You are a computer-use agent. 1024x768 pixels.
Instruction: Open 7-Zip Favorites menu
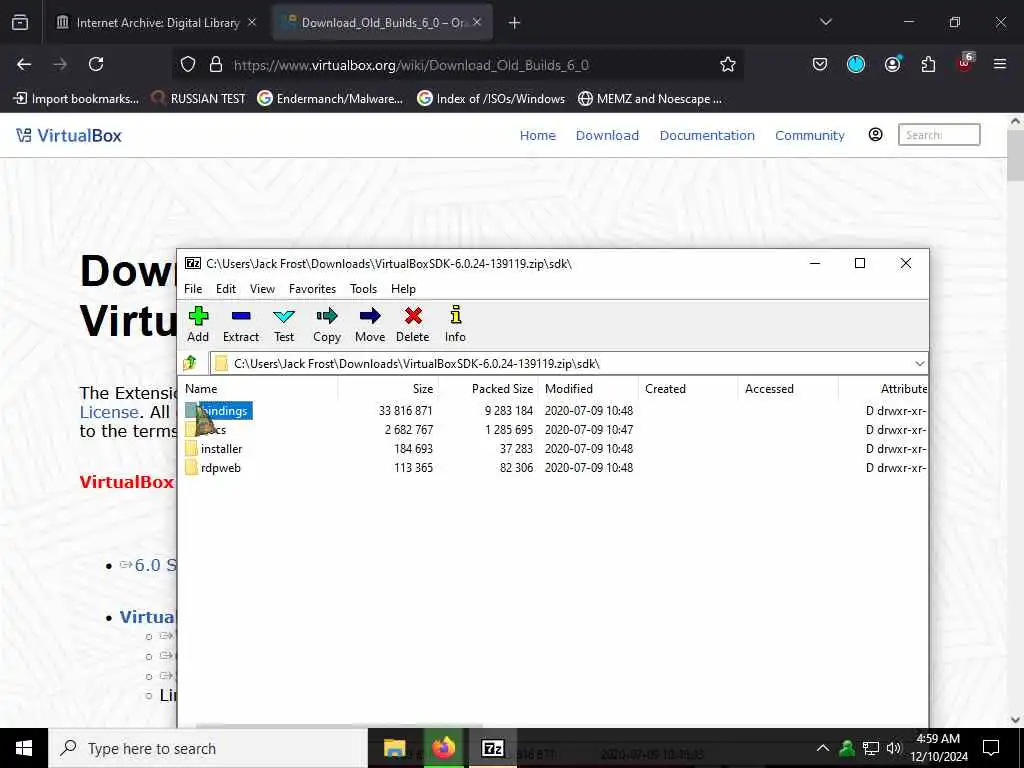pyautogui.click(x=312, y=289)
